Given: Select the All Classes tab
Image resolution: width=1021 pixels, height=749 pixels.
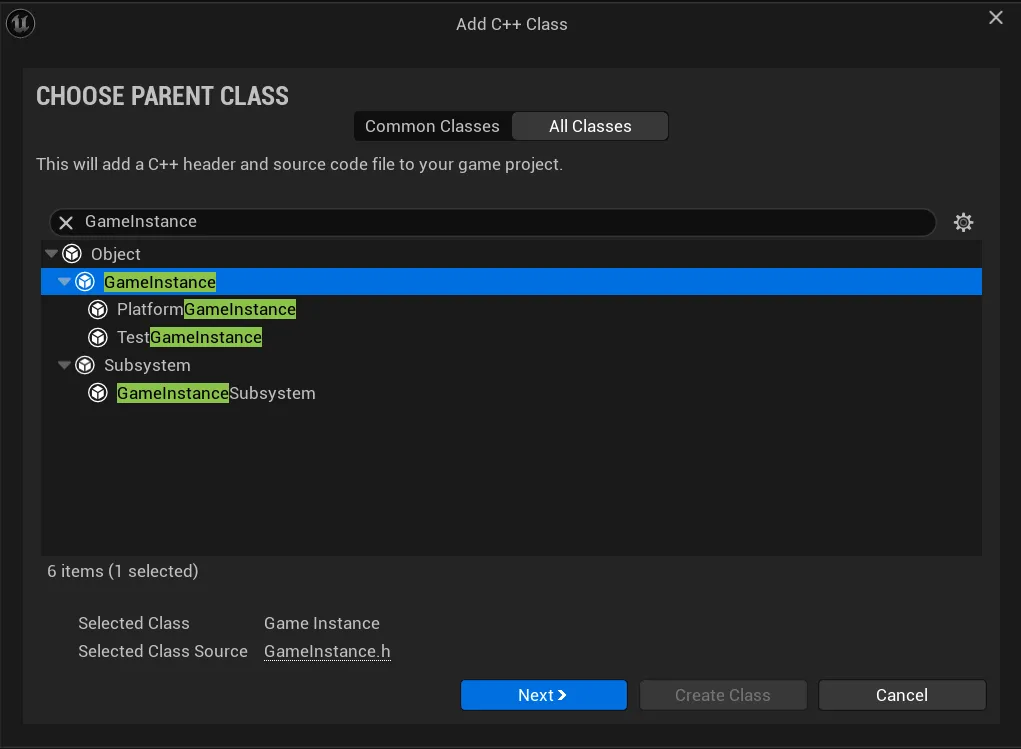Looking at the screenshot, I should point(590,126).
